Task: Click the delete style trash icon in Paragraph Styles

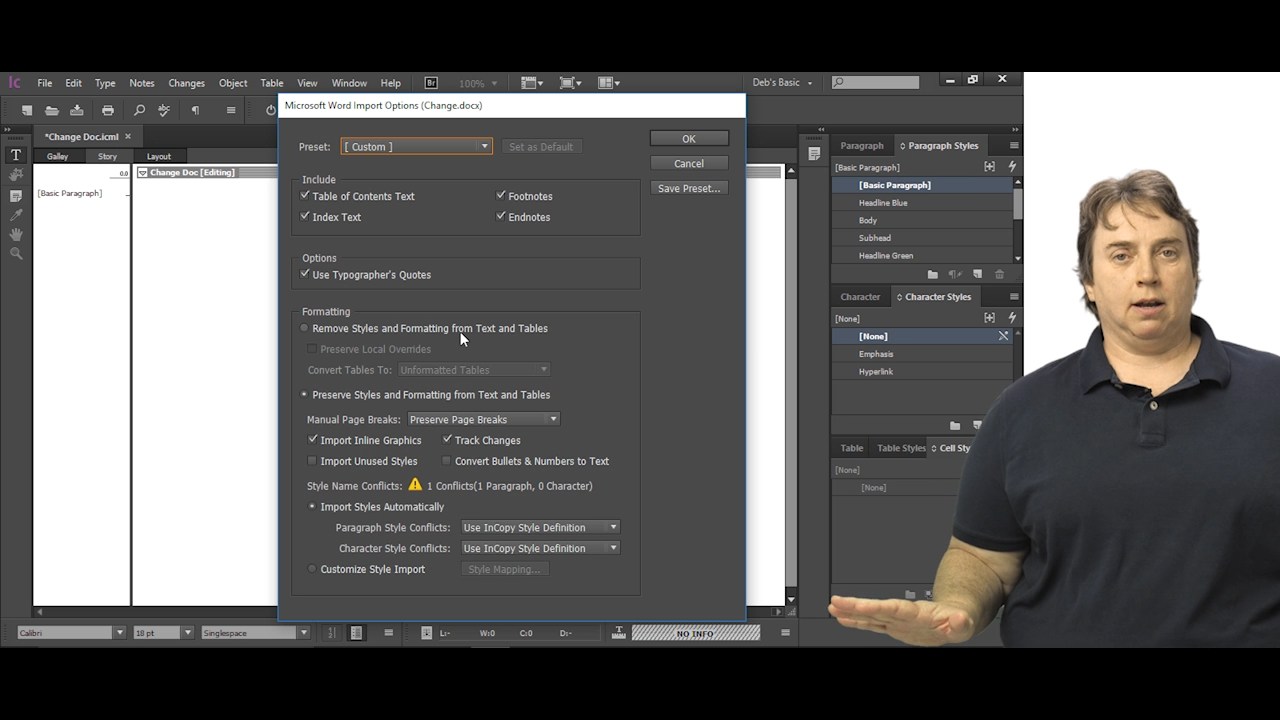Action: click(x=999, y=274)
